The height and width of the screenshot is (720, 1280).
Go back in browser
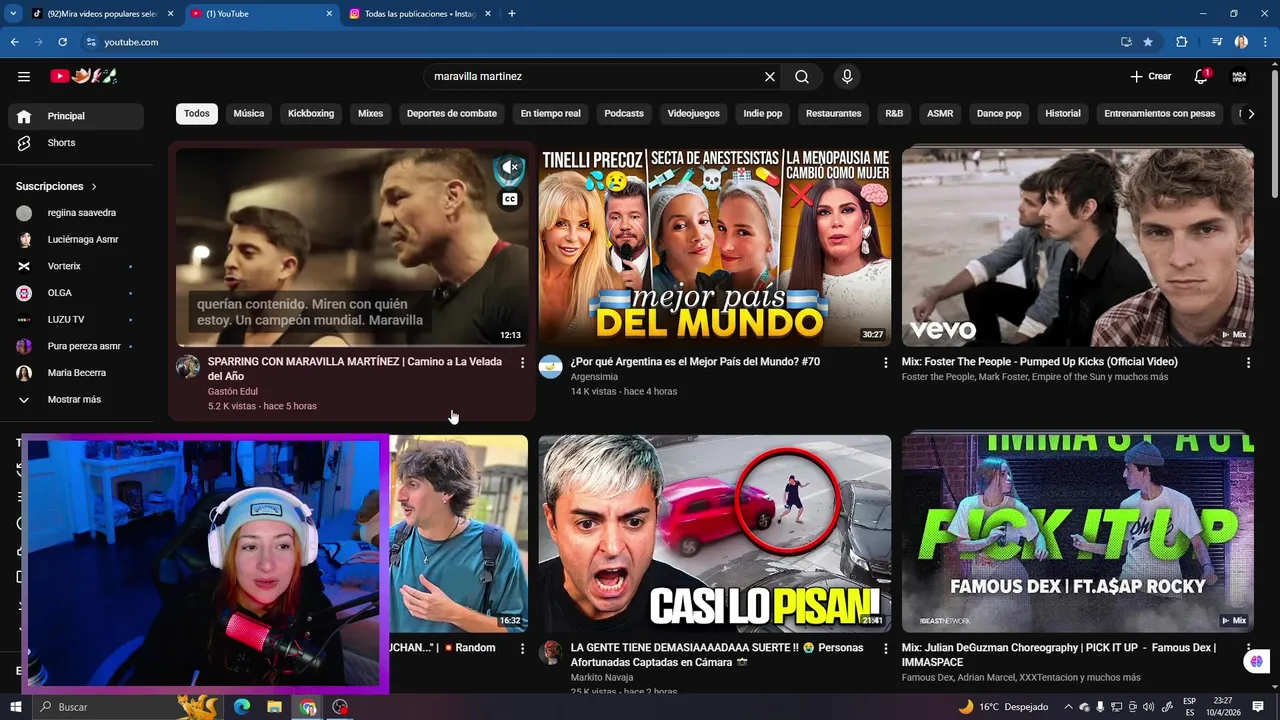[x=14, y=42]
